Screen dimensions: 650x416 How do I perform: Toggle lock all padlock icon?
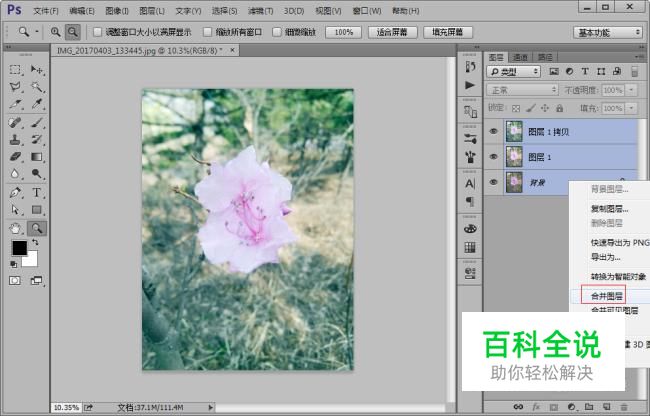point(560,108)
